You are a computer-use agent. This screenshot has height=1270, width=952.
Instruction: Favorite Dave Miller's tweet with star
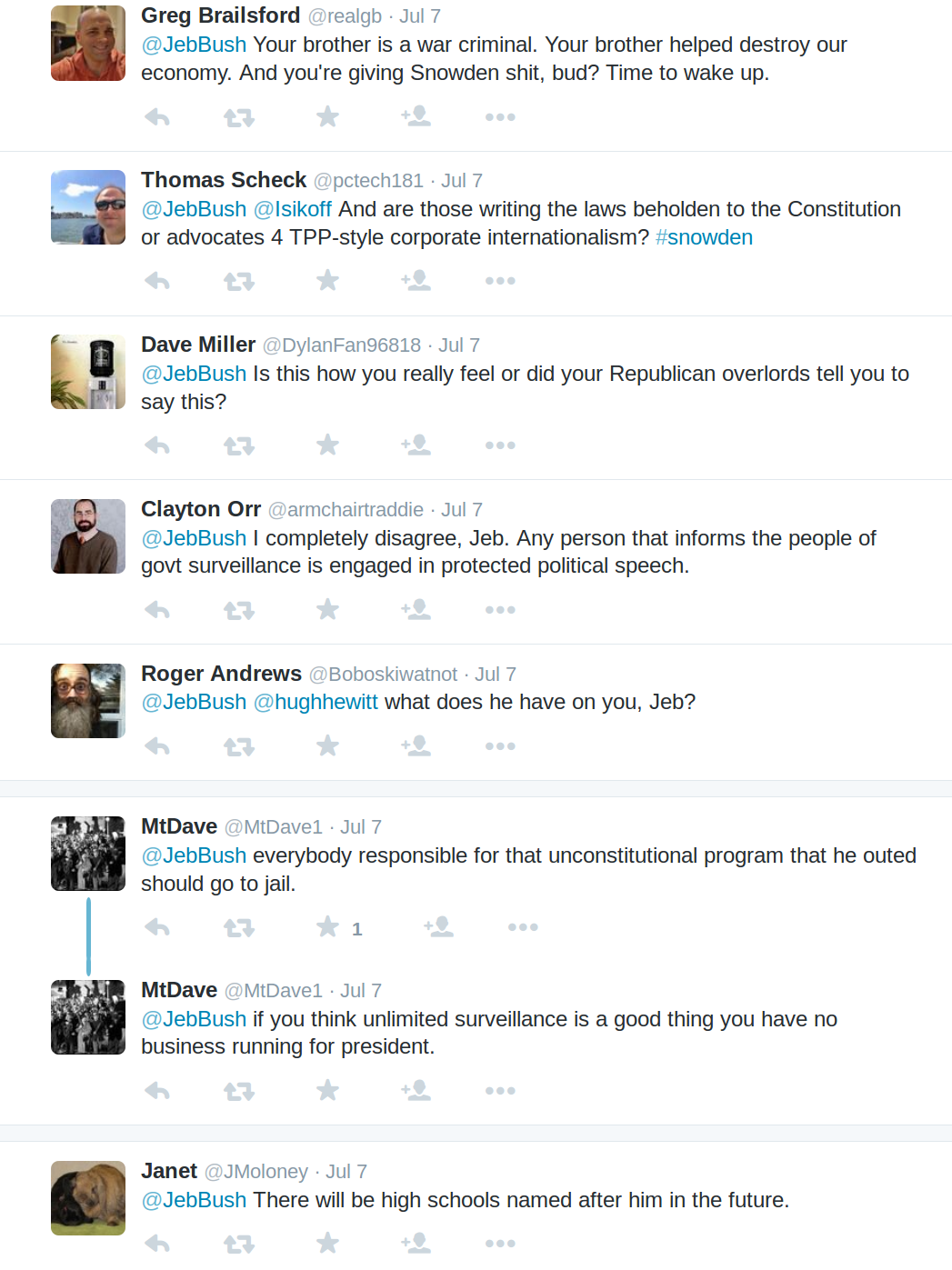pyautogui.click(x=327, y=445)
